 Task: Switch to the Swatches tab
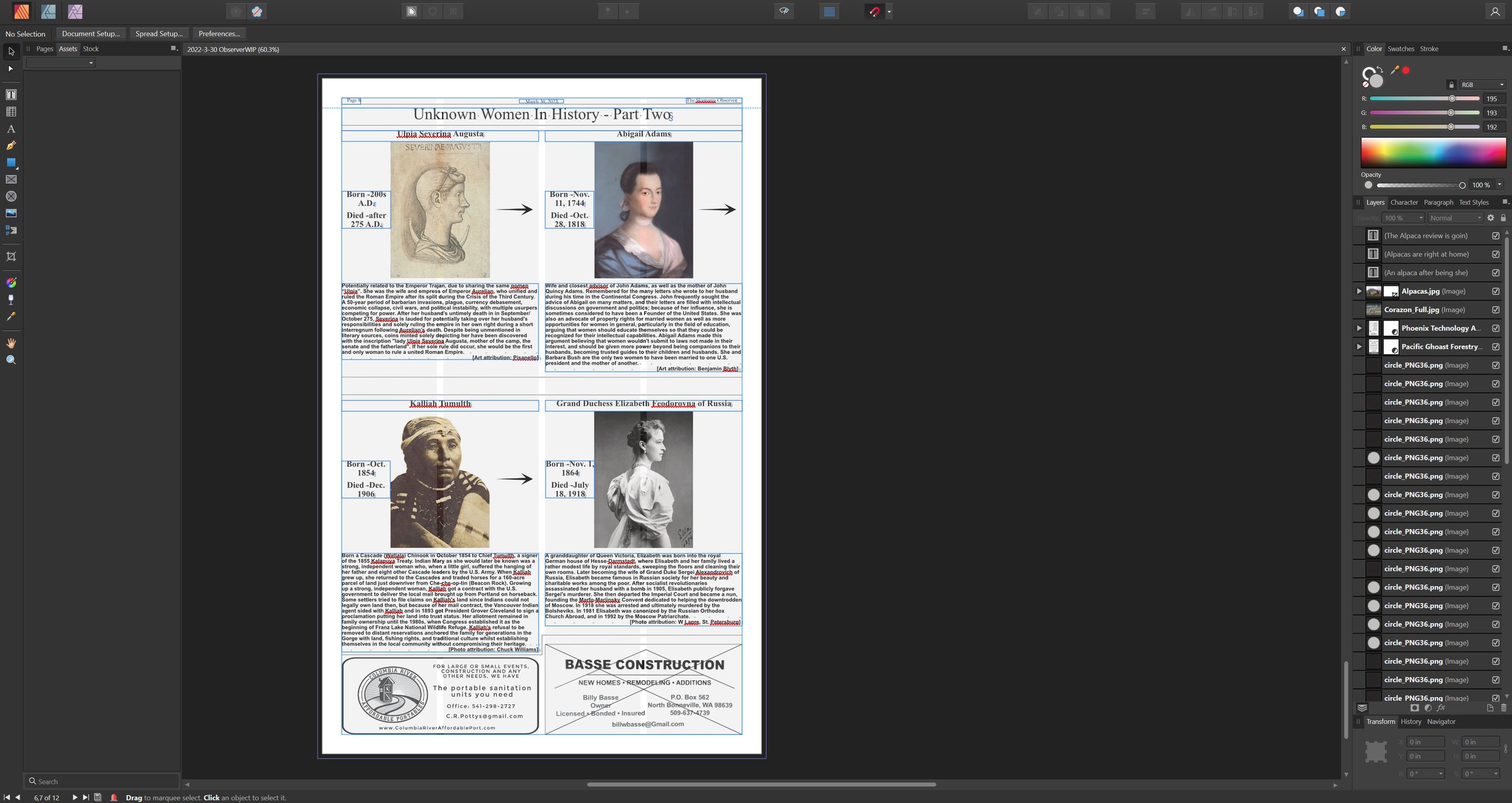(1401, 49)
